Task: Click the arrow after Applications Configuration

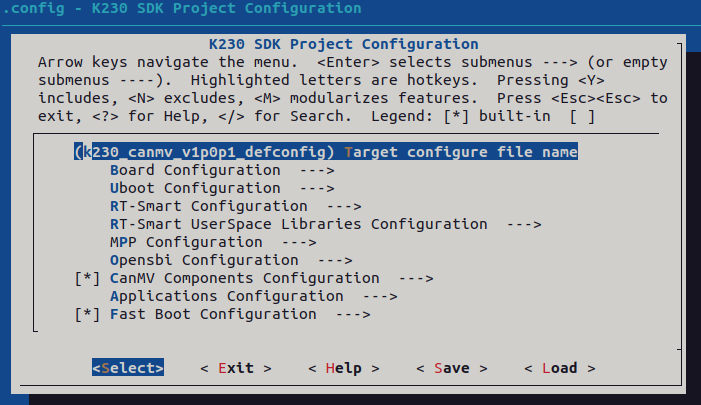Action: click(x=379, y=296)
